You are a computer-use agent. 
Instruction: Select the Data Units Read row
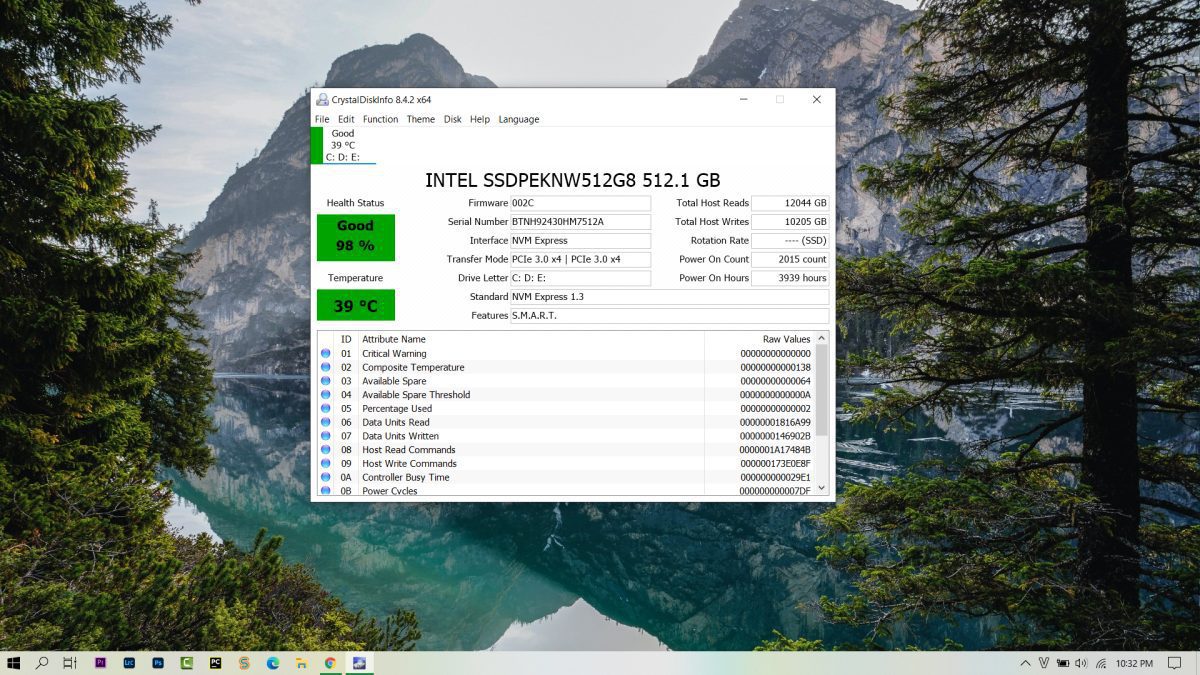point(566,422)
